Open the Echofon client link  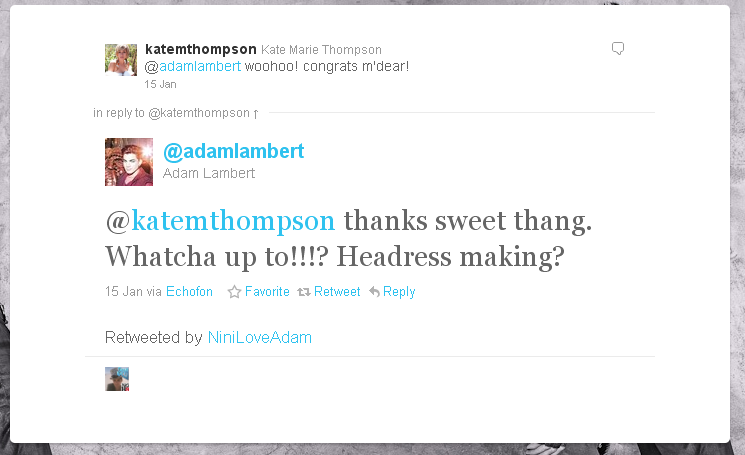tap(189, 291)
